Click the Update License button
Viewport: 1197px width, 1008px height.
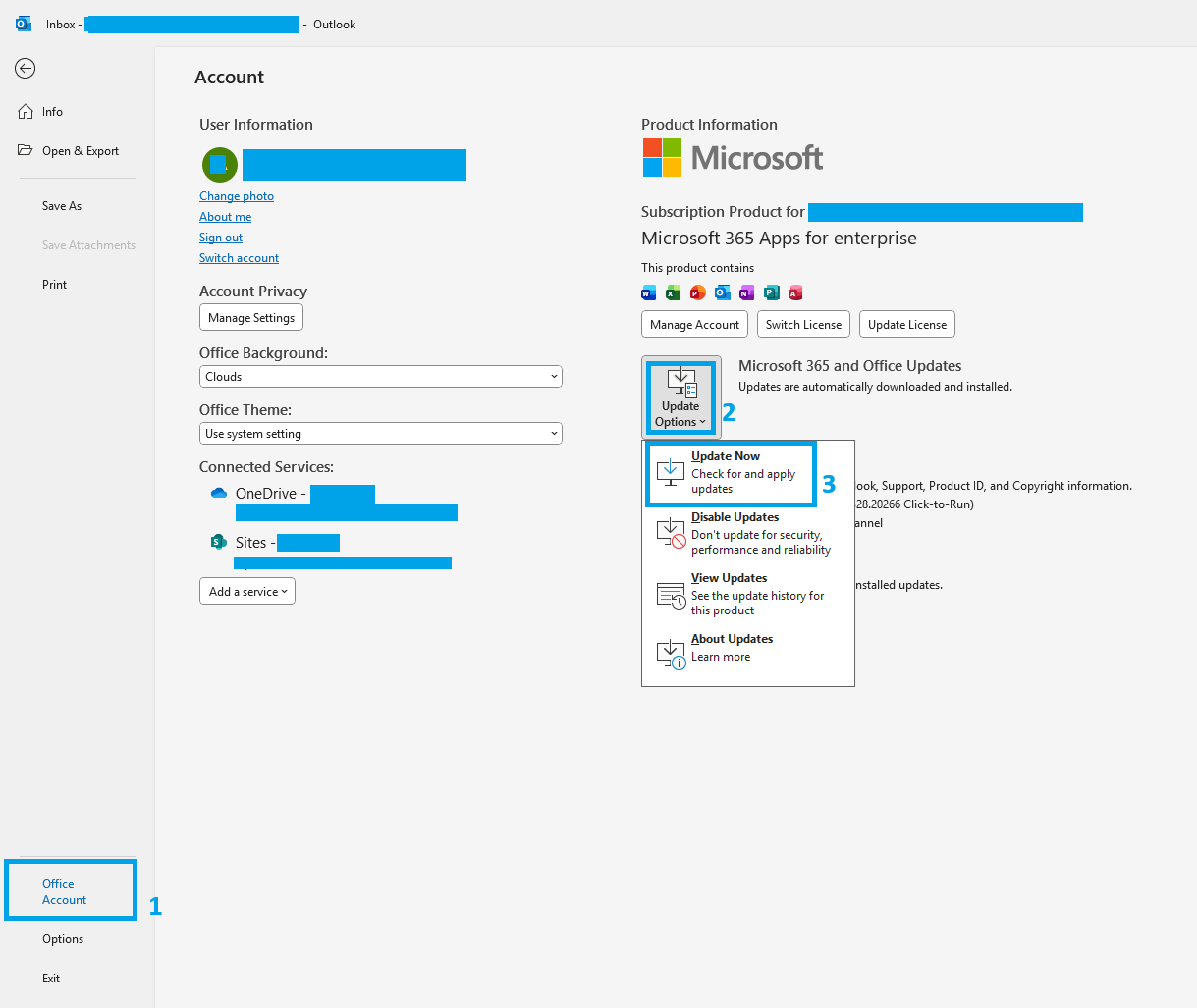tap(907, 325)
